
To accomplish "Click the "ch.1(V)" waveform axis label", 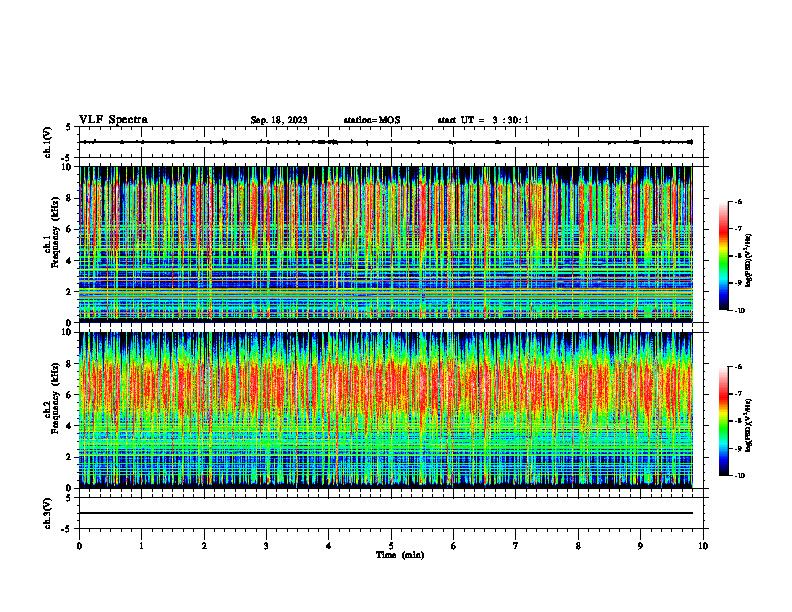I will [47, 142].
